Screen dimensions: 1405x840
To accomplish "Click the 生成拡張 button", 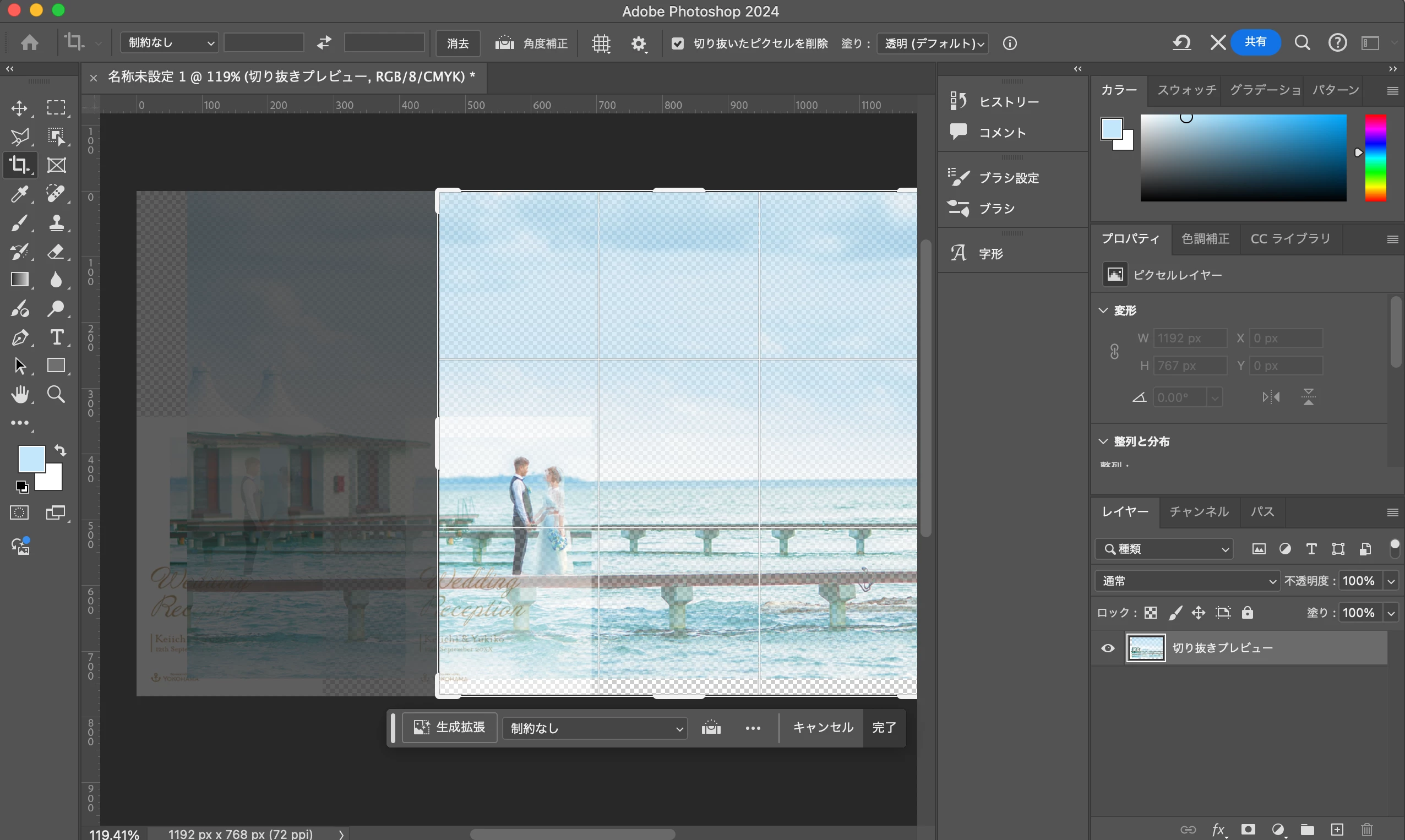I will (x=449, y=727).
